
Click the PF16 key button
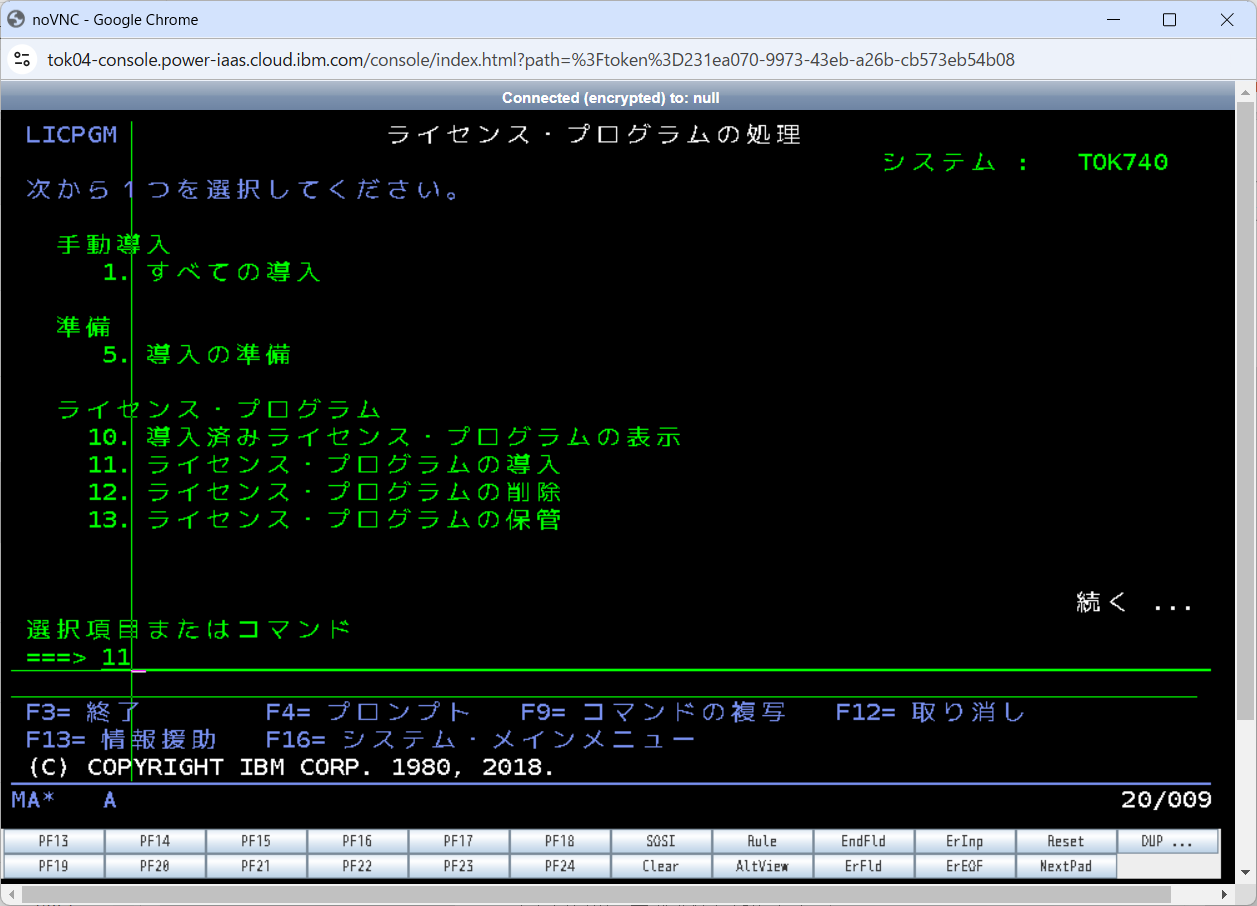coord(357,841)
